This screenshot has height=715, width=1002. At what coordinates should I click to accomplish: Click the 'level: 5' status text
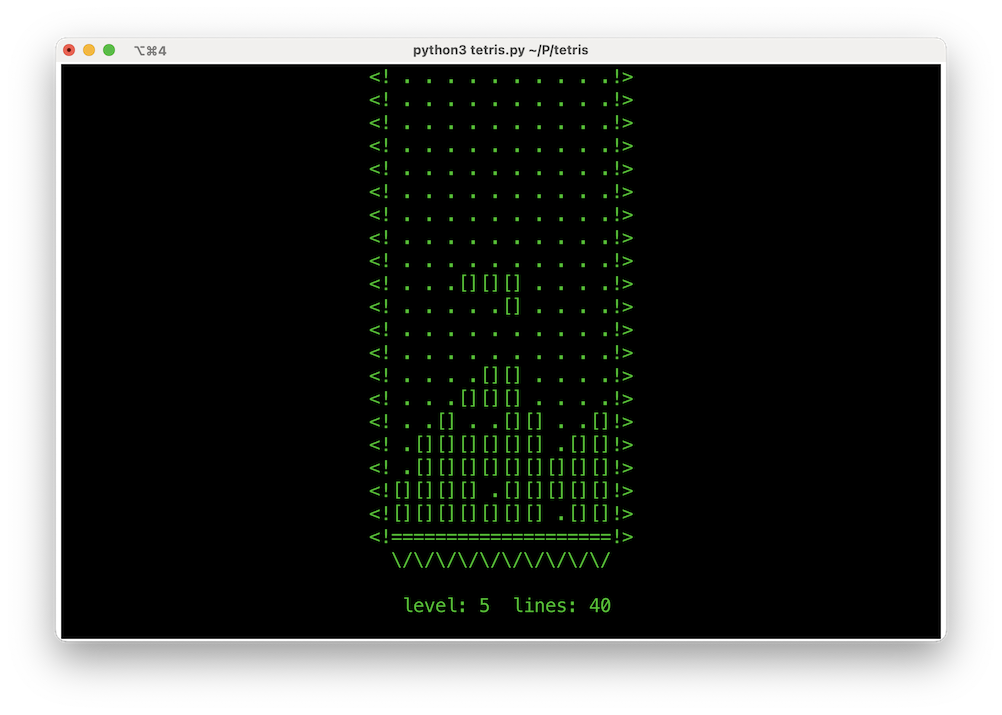(446, 605)
